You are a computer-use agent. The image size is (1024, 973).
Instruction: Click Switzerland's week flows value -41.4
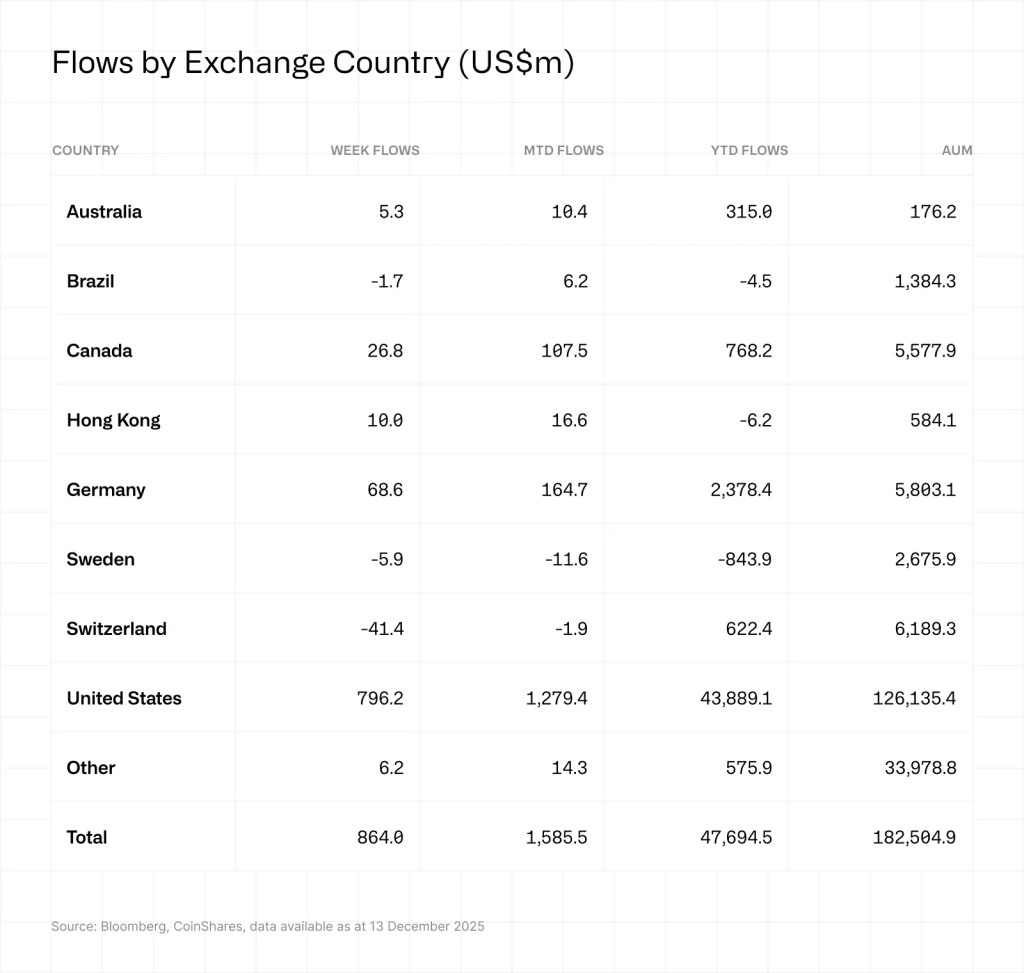point(380,628)
